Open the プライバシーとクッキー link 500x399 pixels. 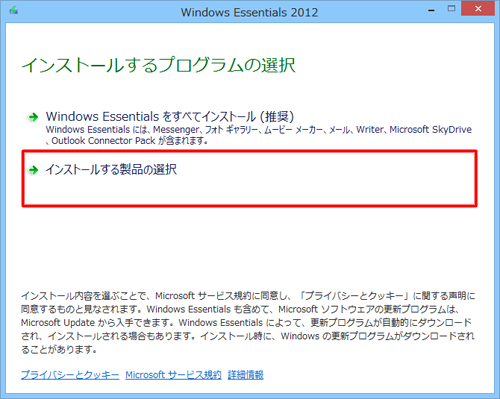pos(70,375)
